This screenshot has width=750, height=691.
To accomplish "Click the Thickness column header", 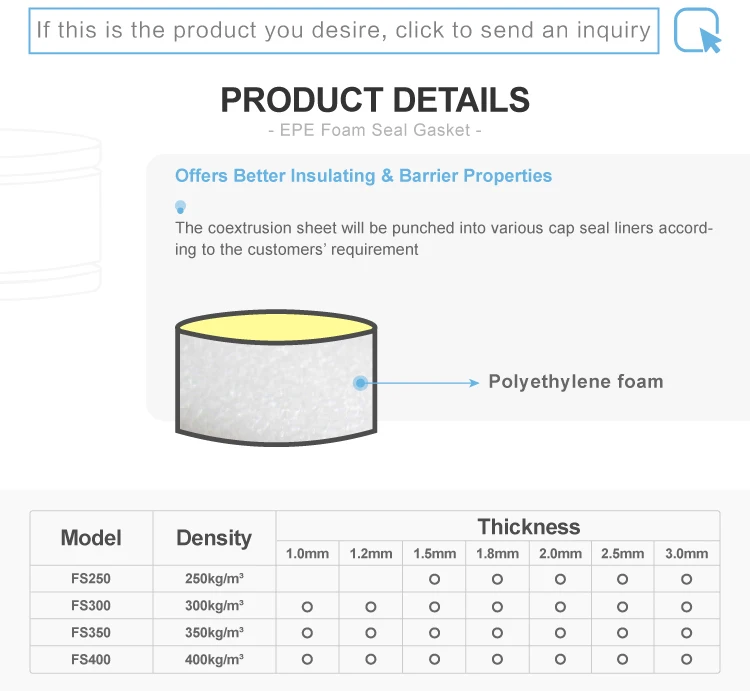I will pyautogui.click(x=528, y=526).
